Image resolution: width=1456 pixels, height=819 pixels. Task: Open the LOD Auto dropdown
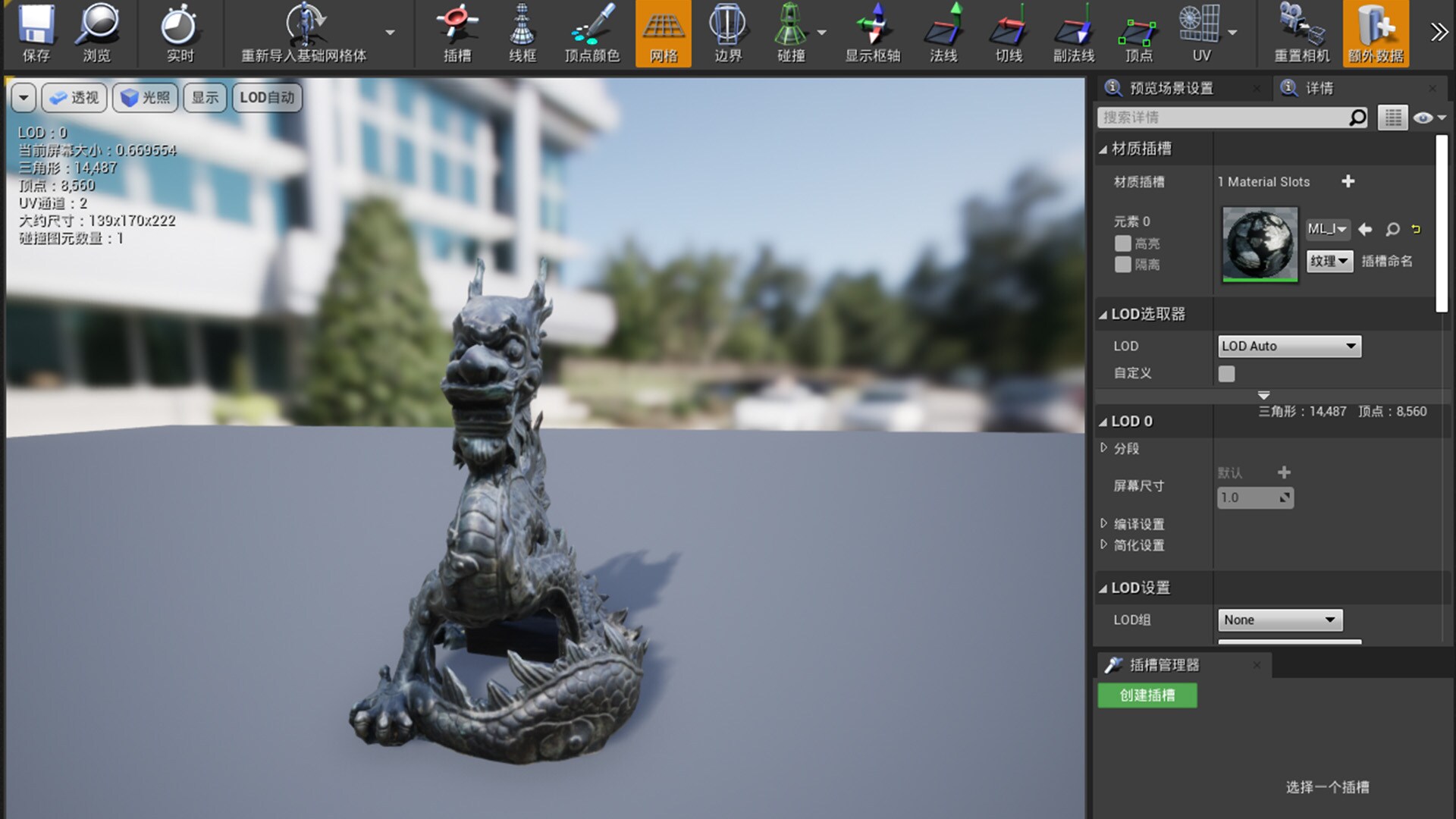pos(1288,347)
